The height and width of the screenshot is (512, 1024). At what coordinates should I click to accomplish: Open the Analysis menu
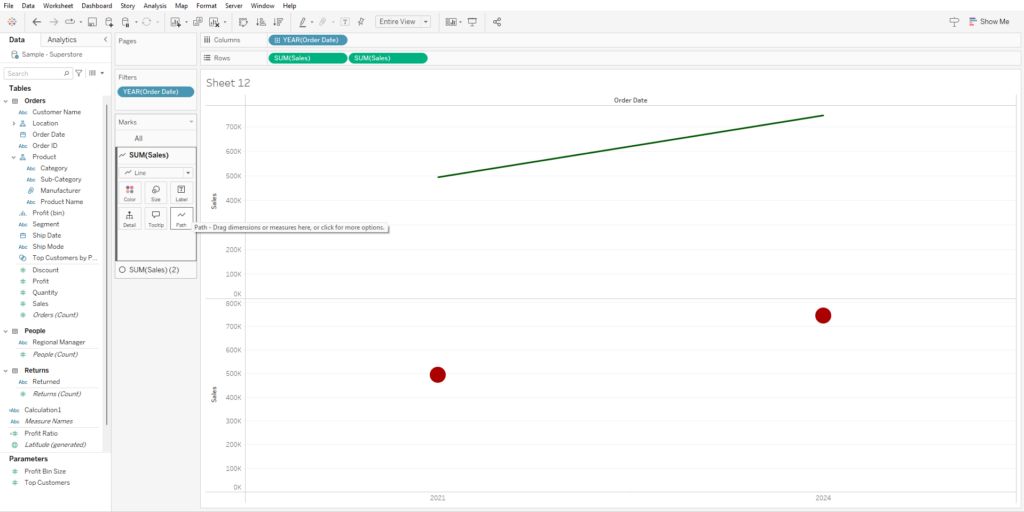coord(155,5)
